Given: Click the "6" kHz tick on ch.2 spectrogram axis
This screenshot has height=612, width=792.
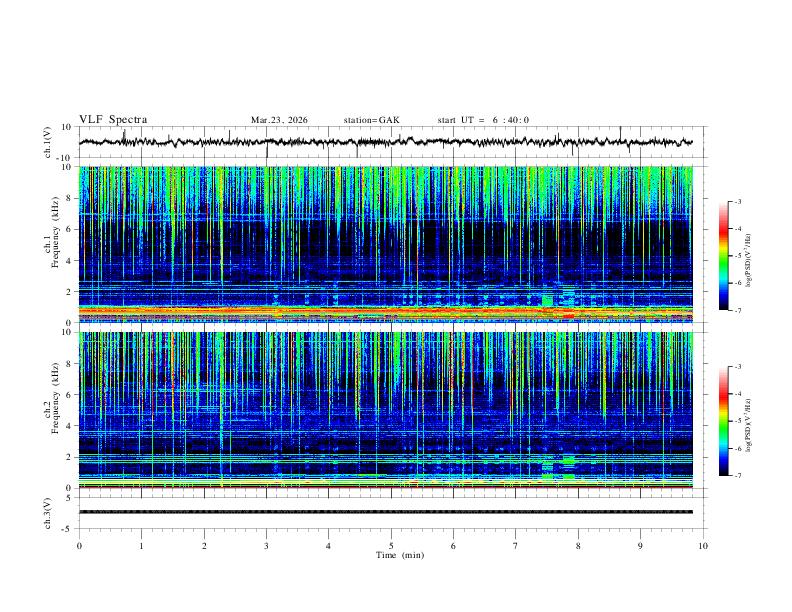Looking at the screenshot, I should (69, 394).
